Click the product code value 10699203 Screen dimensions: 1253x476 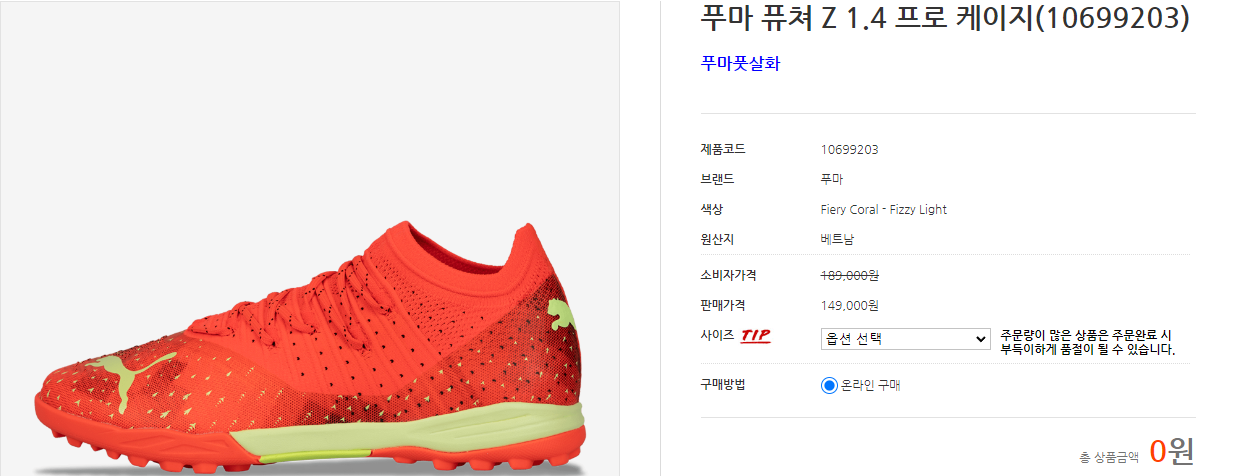(x=849, y=150)
